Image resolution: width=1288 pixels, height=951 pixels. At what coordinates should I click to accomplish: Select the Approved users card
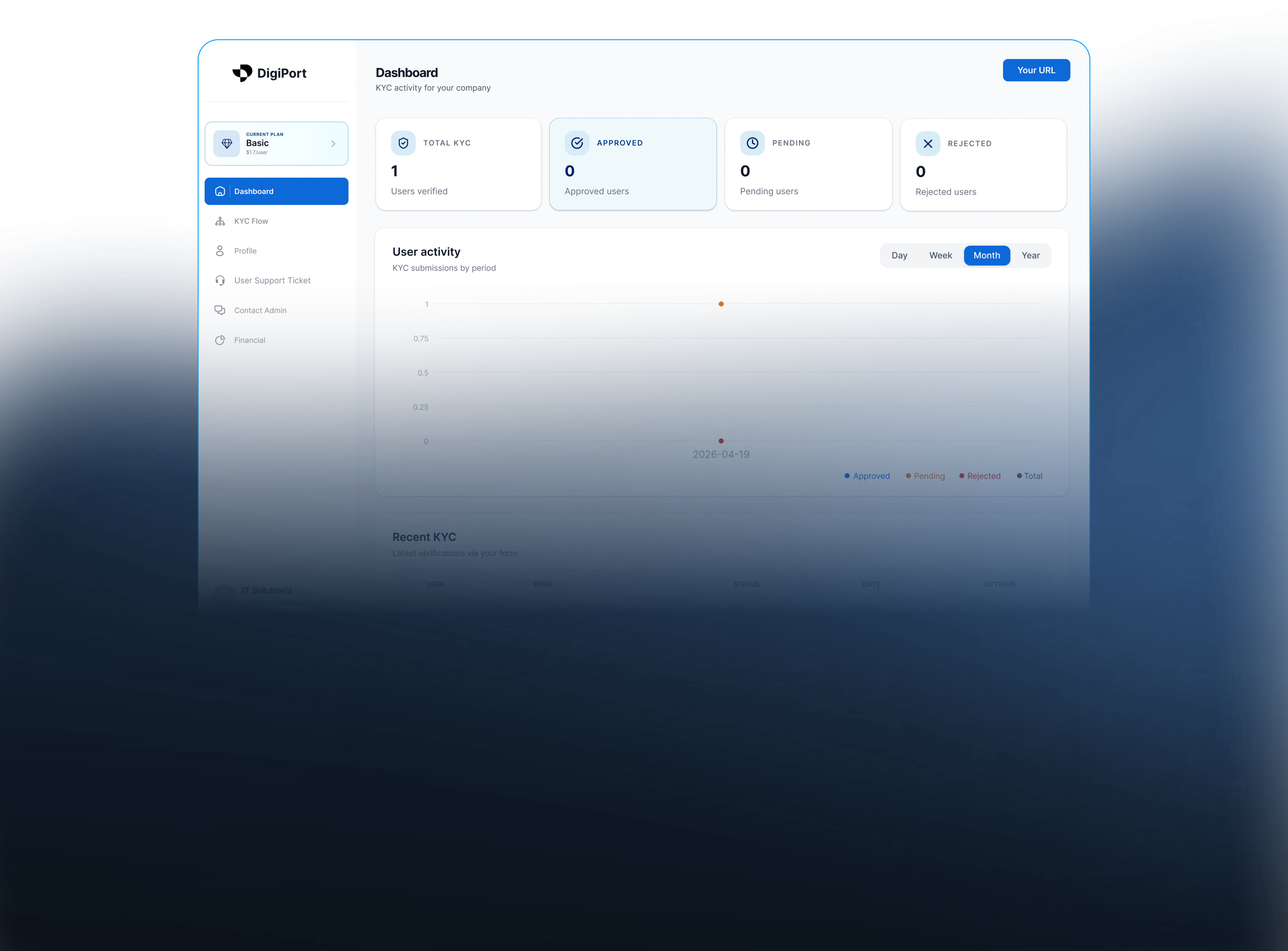(x=633, y=164)
